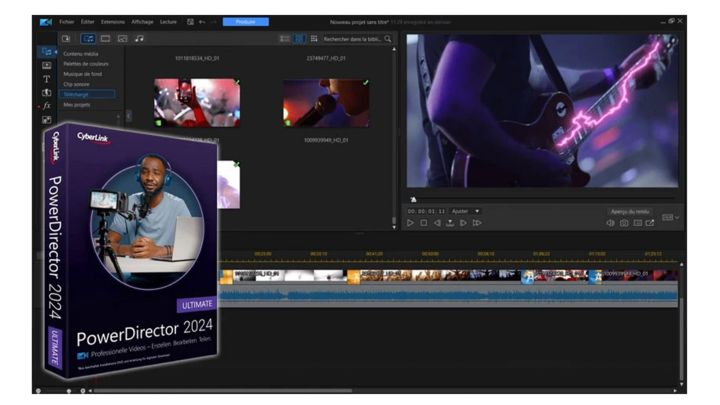Click the save project icon in menu bar
Viewport: 720px width, 405px height.
point(190,22)
